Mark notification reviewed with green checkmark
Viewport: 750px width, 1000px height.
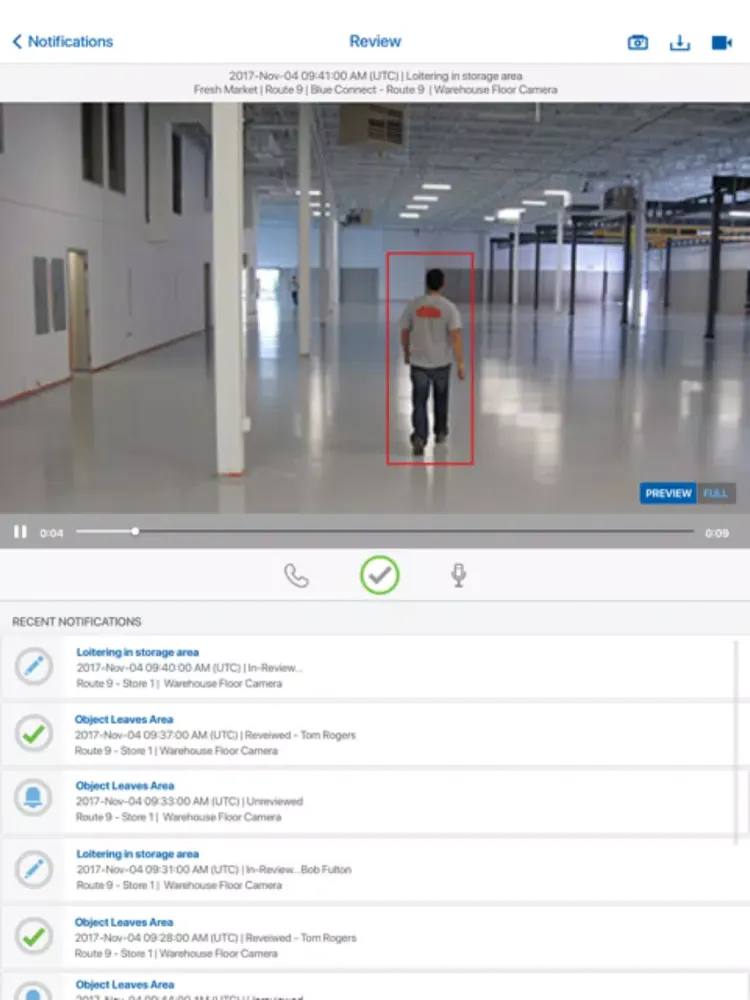(x=379, y=575)
